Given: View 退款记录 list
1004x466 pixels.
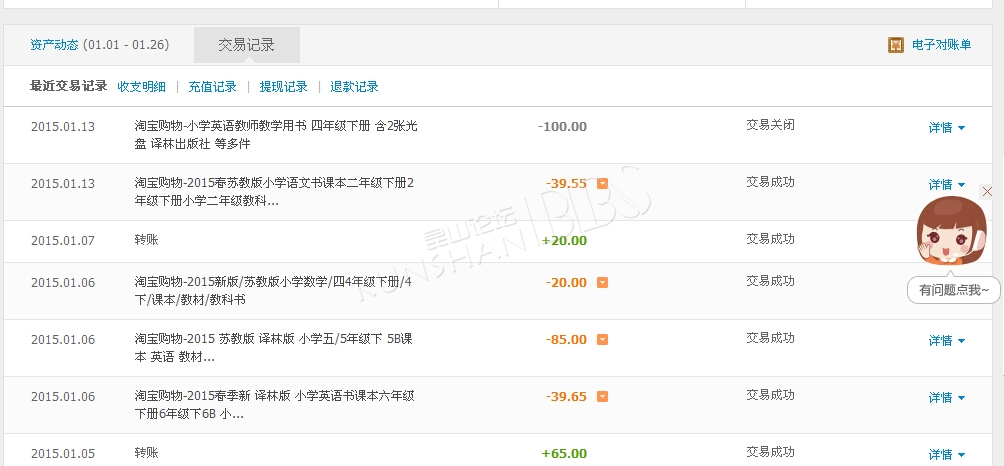Looking at the screenshot, I should [354, 86].
